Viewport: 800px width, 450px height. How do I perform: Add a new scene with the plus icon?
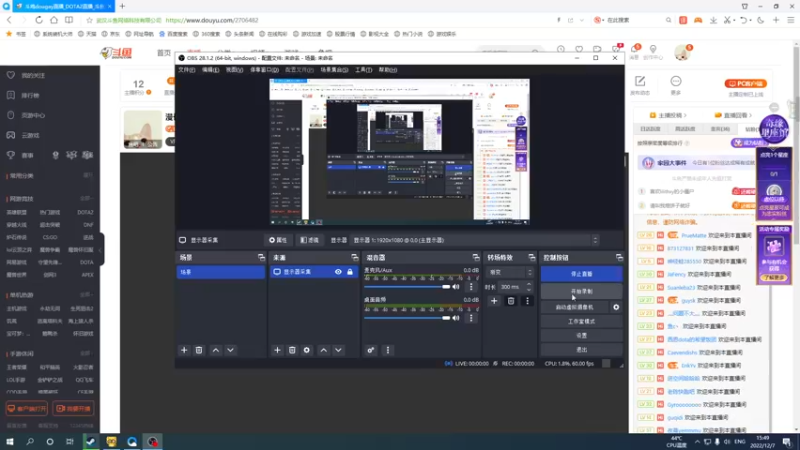click(x=184, y=350)
